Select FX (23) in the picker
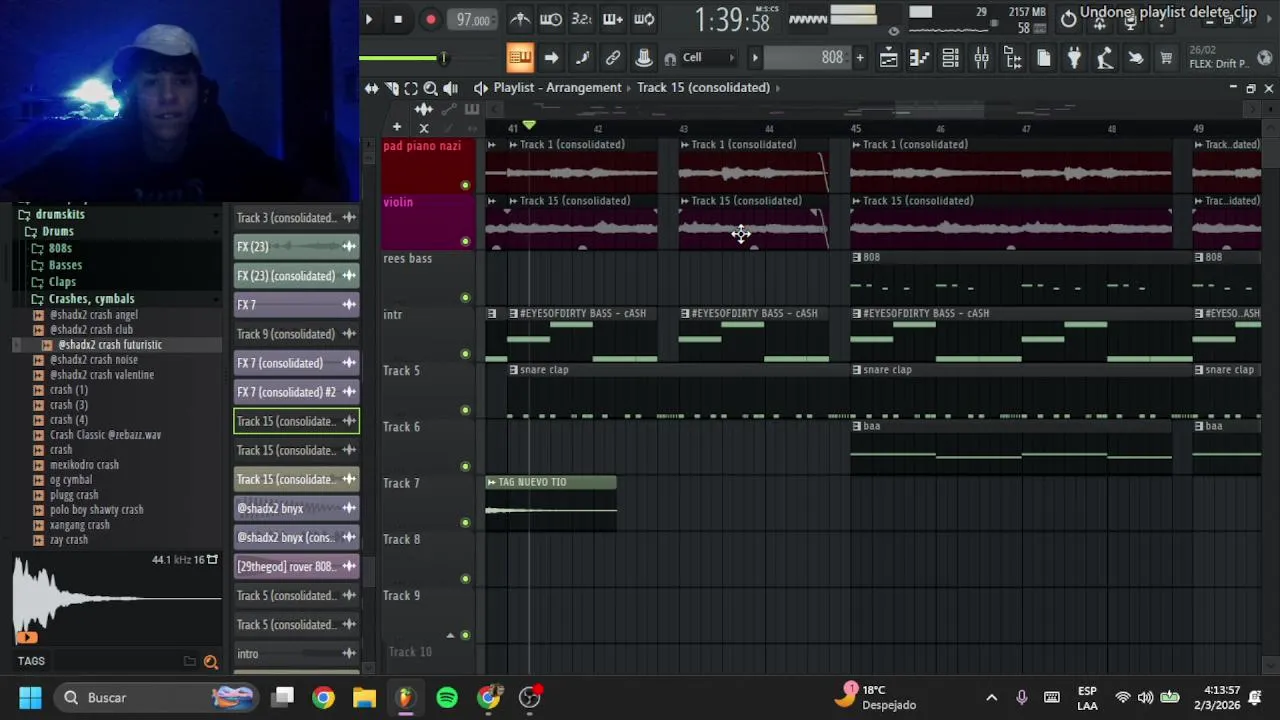The width and height of the screenshot is (1280, 720). coord(296,246)
